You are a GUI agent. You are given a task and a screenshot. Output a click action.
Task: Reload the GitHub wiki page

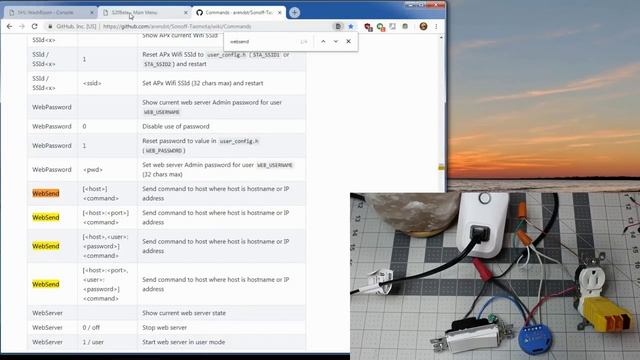pyautogui.click(x=35, y=27)
